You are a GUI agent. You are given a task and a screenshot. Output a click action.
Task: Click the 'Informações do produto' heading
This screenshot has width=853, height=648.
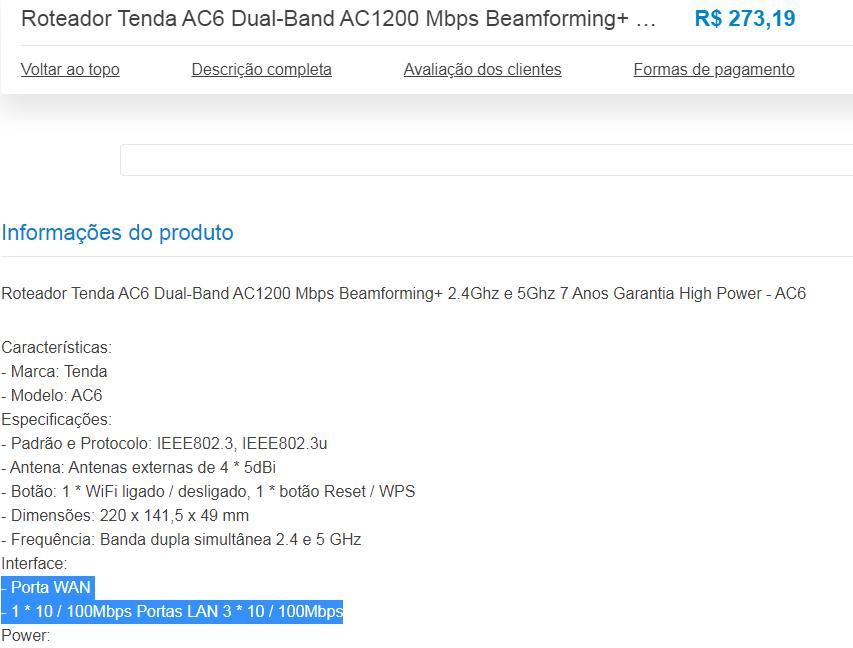point(118,232)
